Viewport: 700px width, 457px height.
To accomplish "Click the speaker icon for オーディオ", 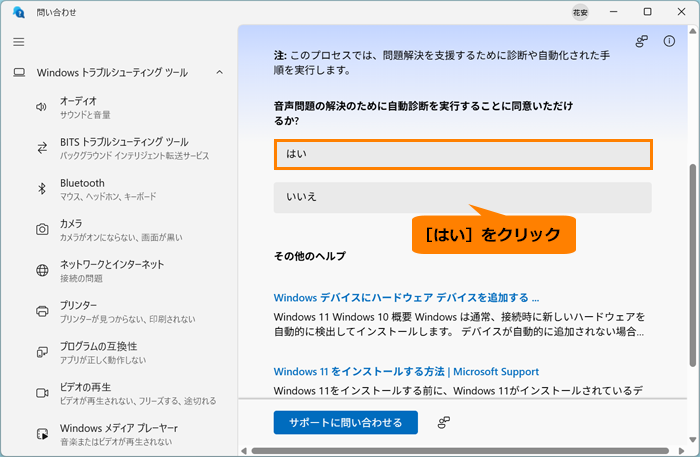I will pyautogui.click(x=42, y=107).
